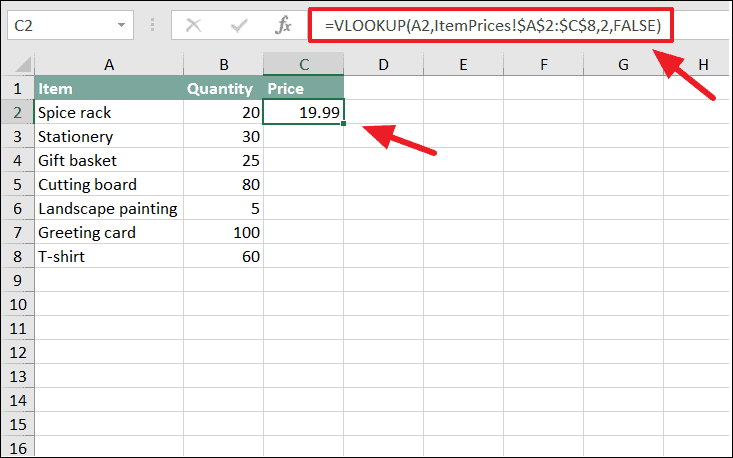This screenshot has height=458, width=733.
Task: Click the quantity cell showing 60
Action: [223, 256]
